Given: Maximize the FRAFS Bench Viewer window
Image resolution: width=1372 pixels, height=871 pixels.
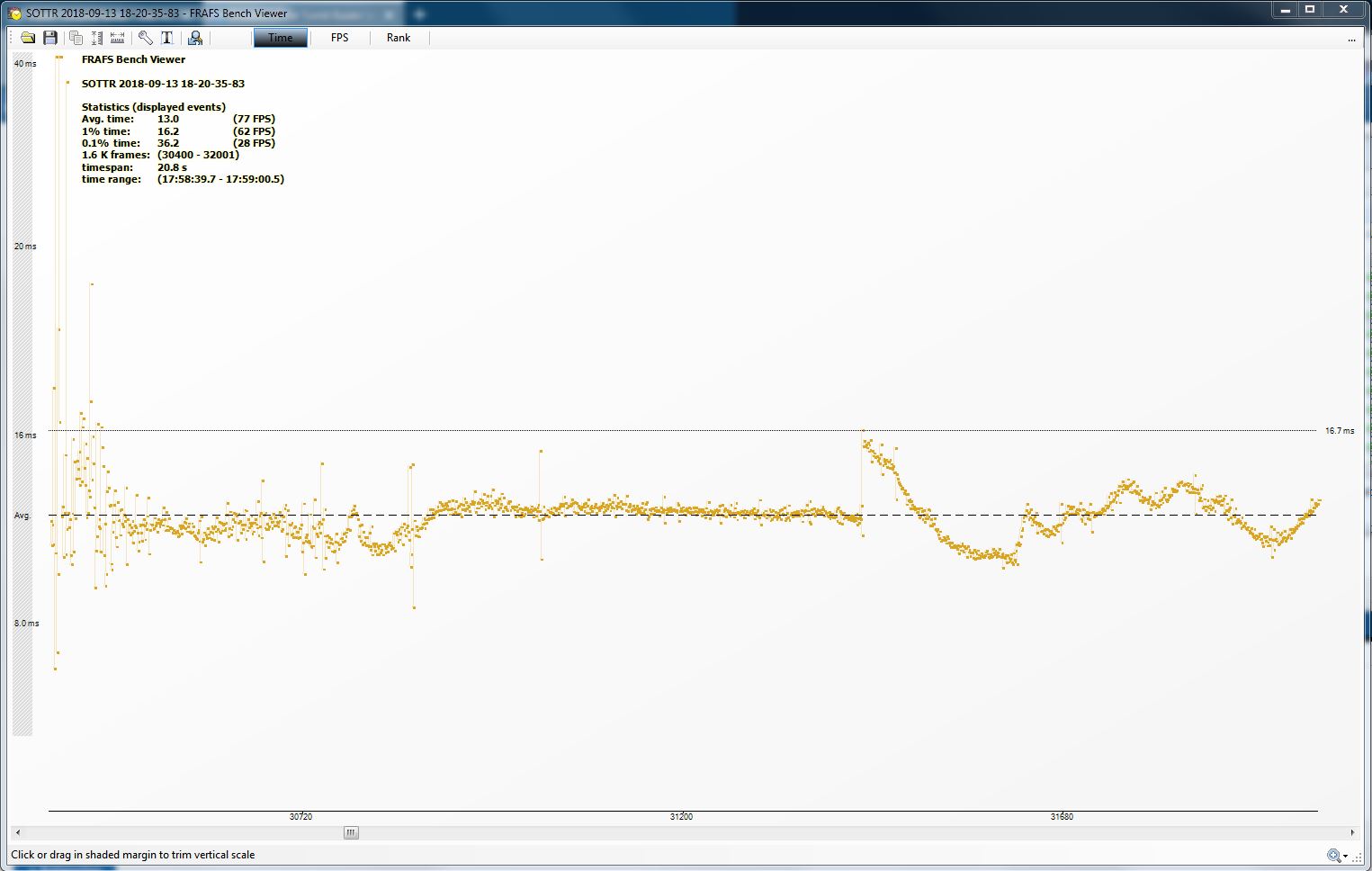Looking at the screenshot, I should coord(1310,10).
